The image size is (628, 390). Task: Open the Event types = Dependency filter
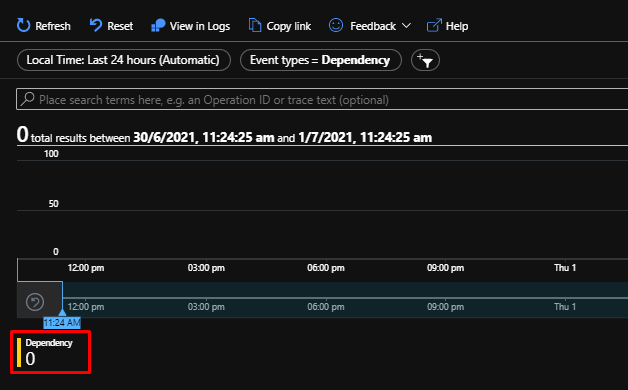coord(321,60)
